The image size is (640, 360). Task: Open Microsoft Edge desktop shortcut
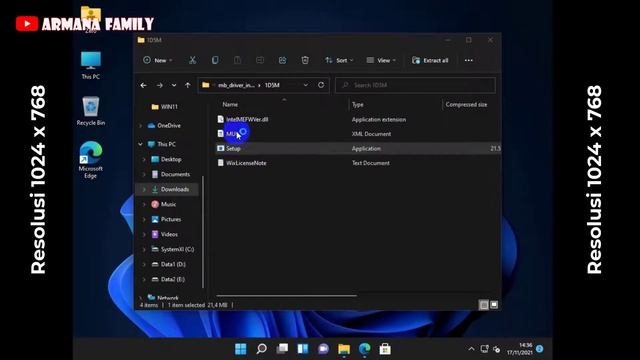pos(91,160)
